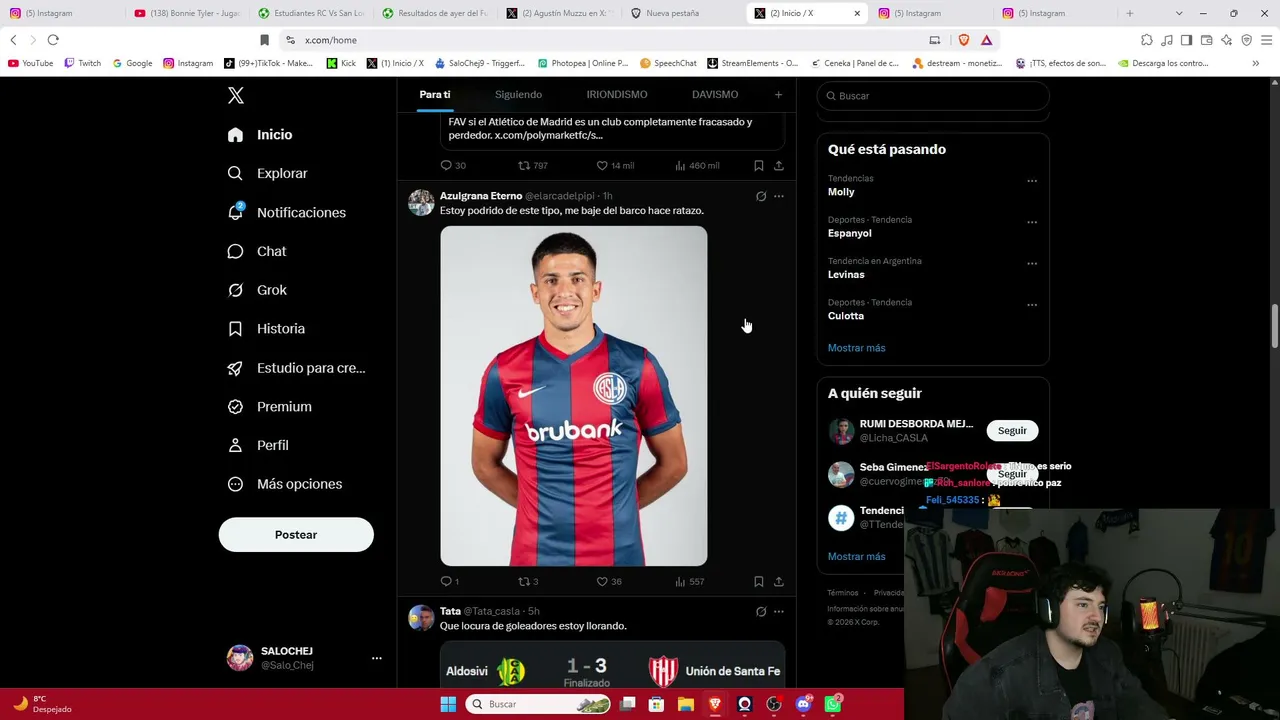Open Inicio in the sidebar
The width and height of the screenshot is (1280, 720).
tap(260, 135)
